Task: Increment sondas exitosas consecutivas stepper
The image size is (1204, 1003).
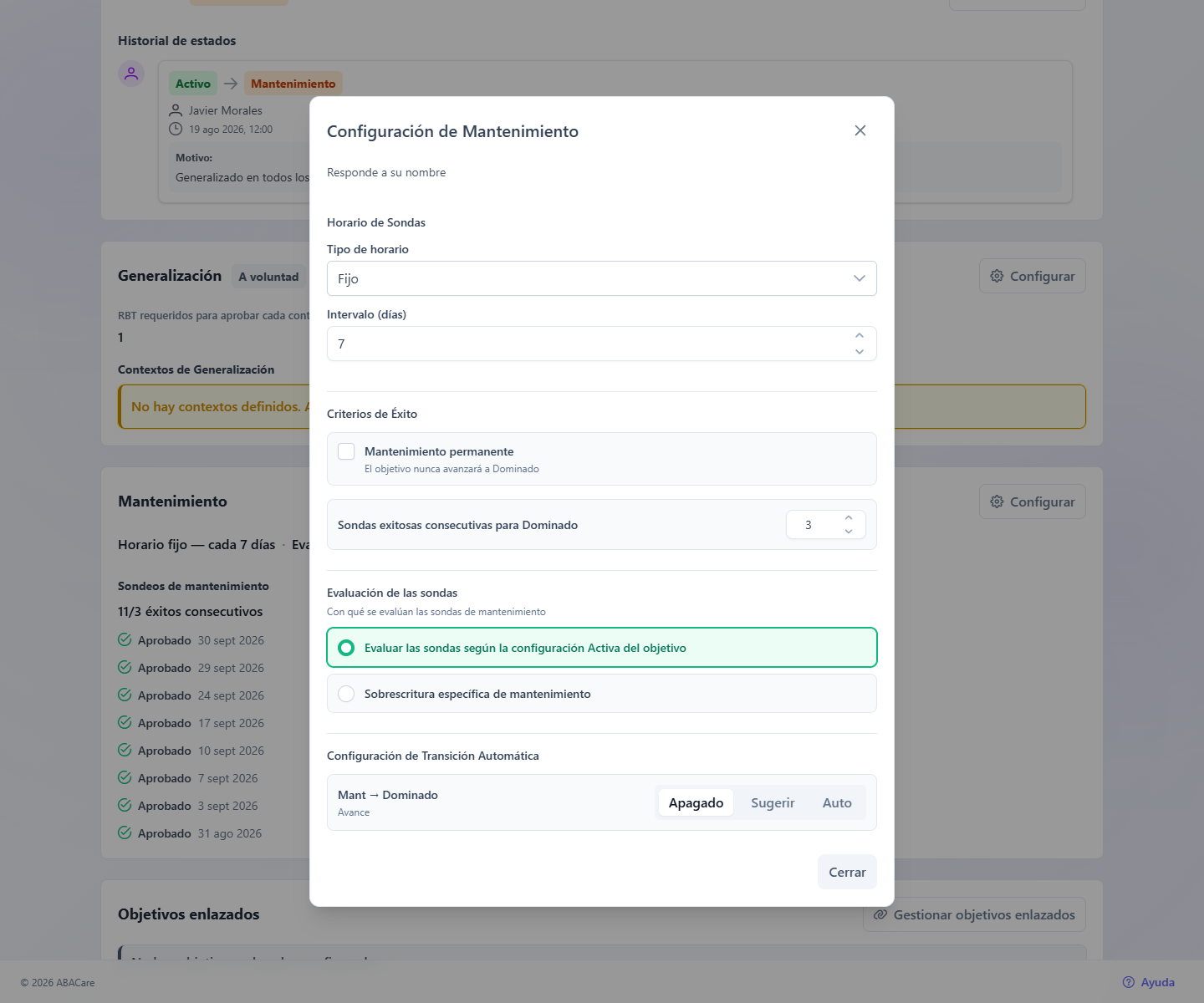Action: 849,518
